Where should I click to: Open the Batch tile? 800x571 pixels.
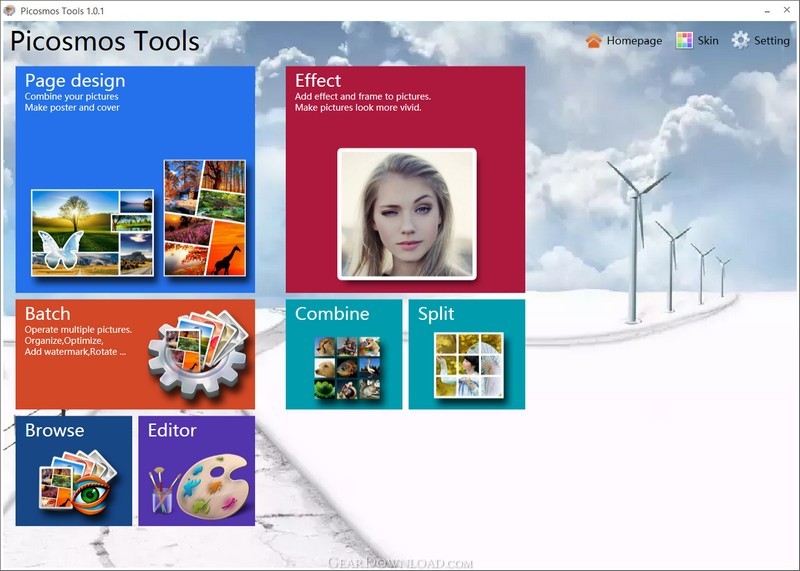[135, 354]
